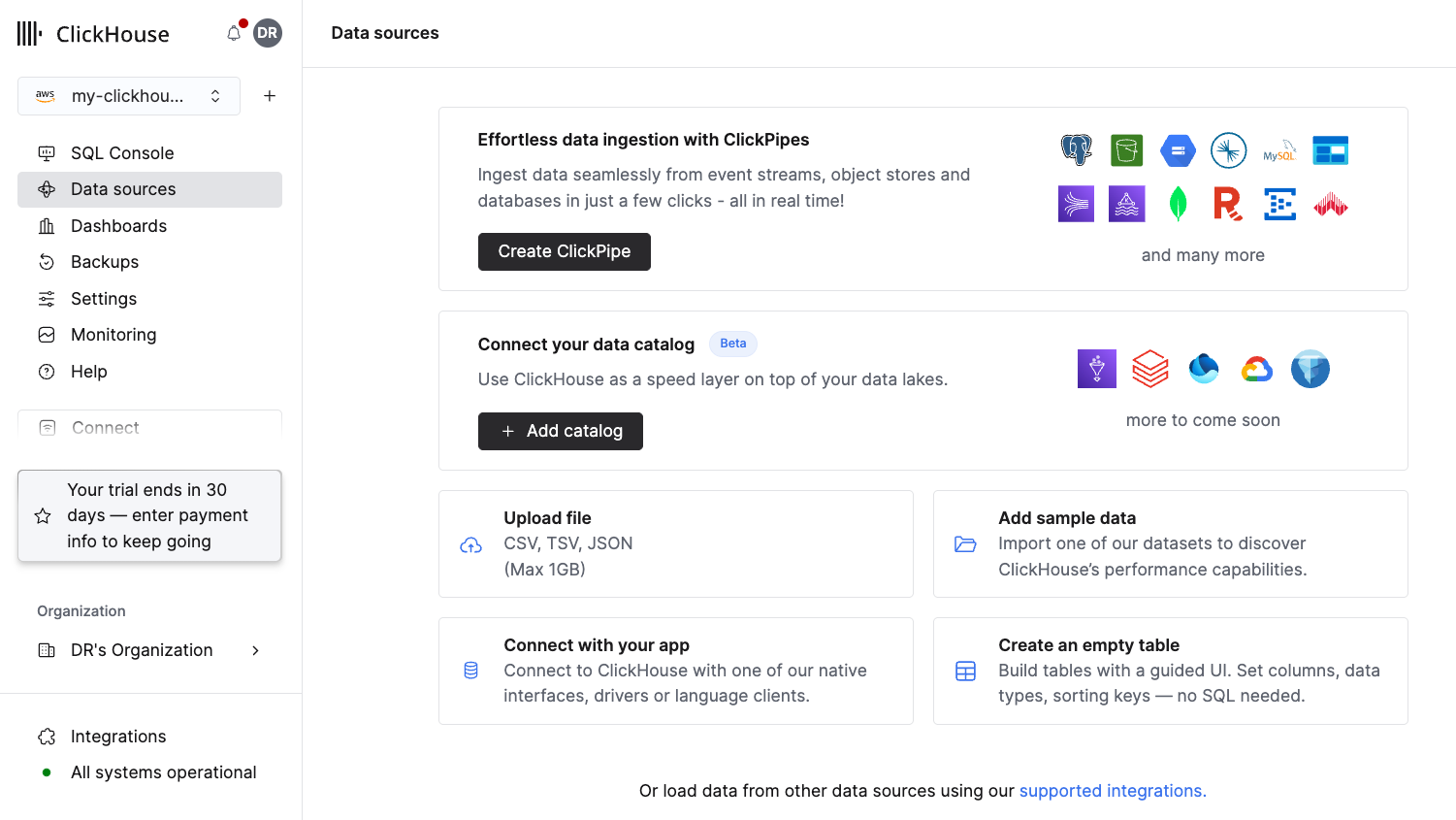
Task: Click the Add catalog button
Action: (561, 431)
